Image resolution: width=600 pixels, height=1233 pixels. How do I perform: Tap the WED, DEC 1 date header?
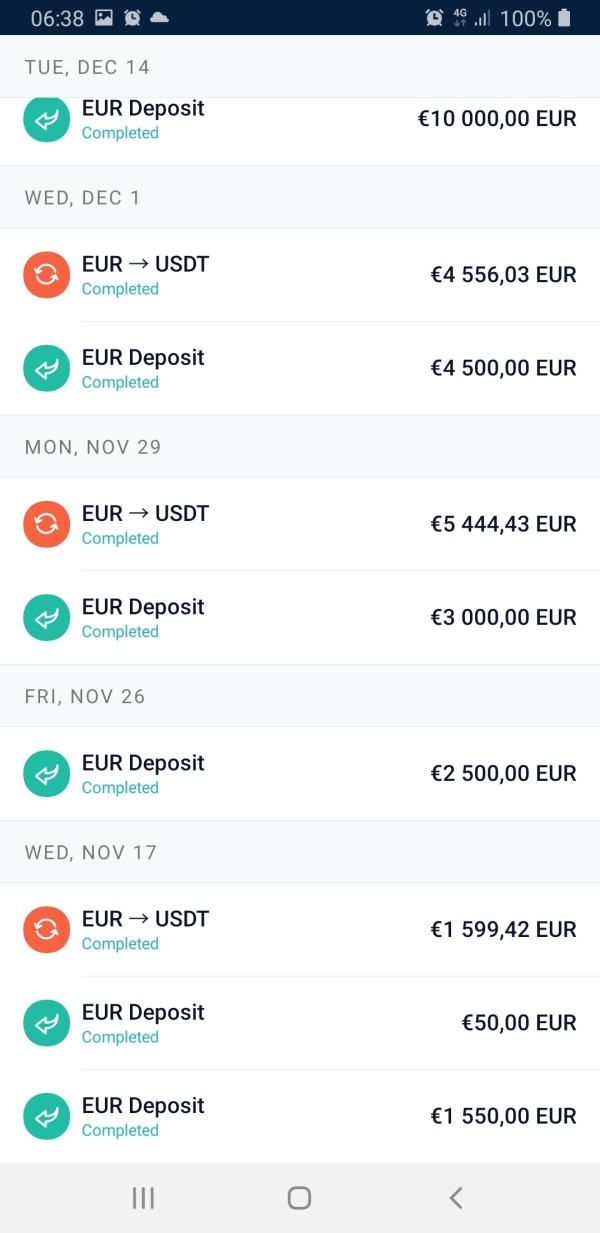pos(83,197)
